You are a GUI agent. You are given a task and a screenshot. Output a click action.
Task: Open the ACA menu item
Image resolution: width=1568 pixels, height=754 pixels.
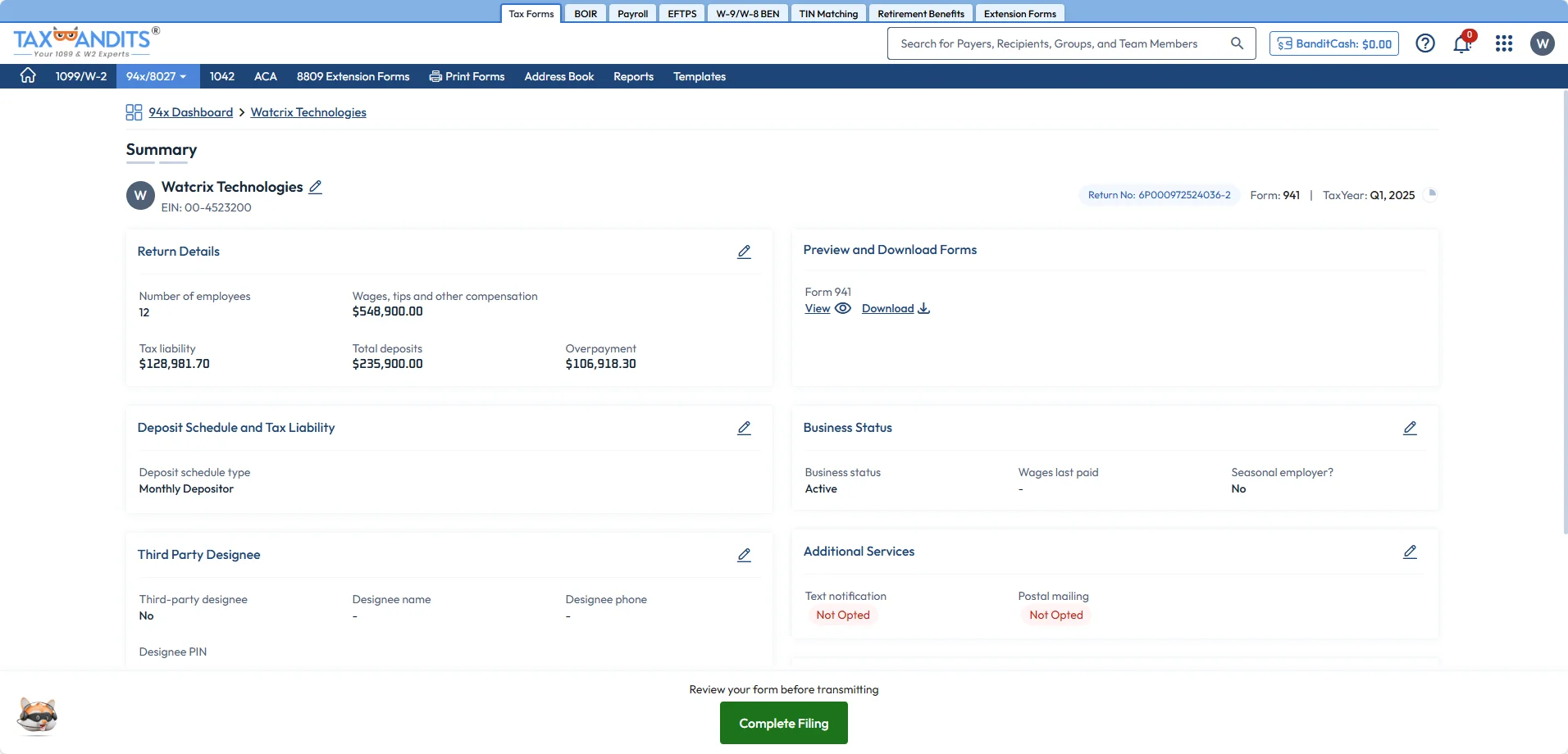[266, 76]
